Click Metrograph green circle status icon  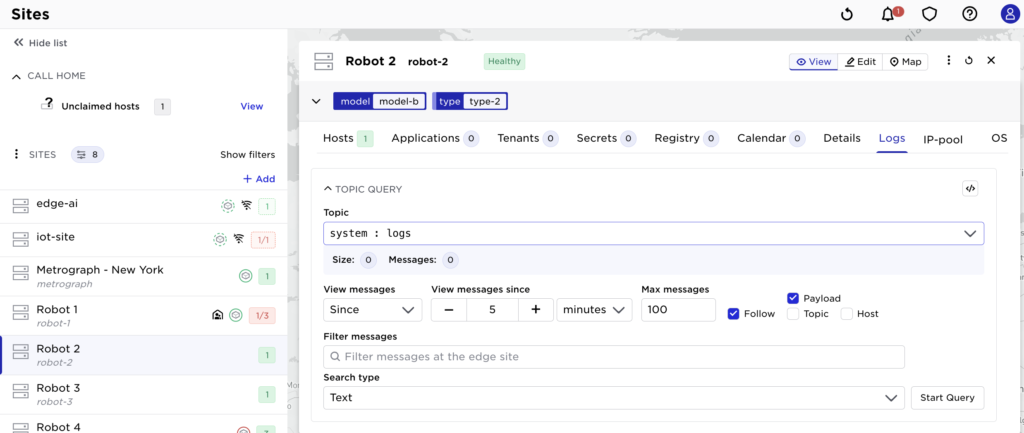click(246, 276)
